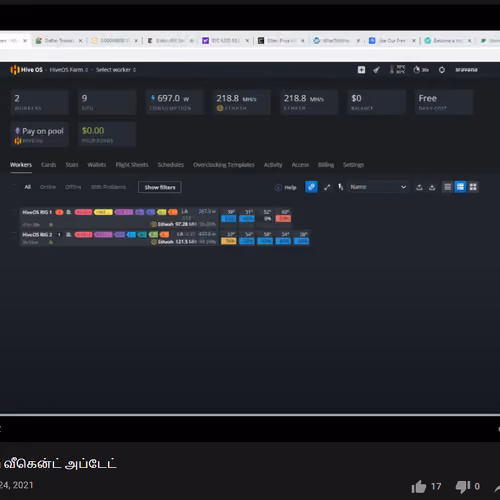Viewport: 500px width, 500px height.
Task: Select the Online workers filter
Action: tap(48, 187)
